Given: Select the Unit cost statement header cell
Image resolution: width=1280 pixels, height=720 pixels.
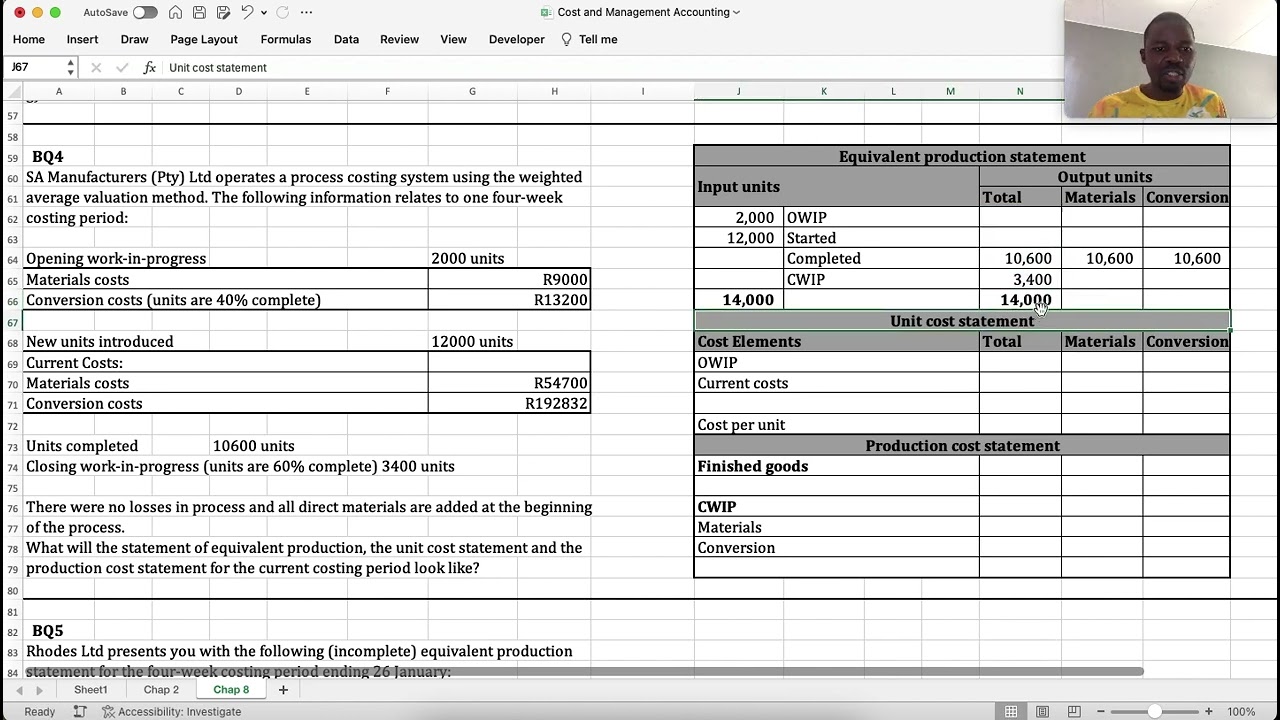Looking at the screenshot, I should 962,321.
